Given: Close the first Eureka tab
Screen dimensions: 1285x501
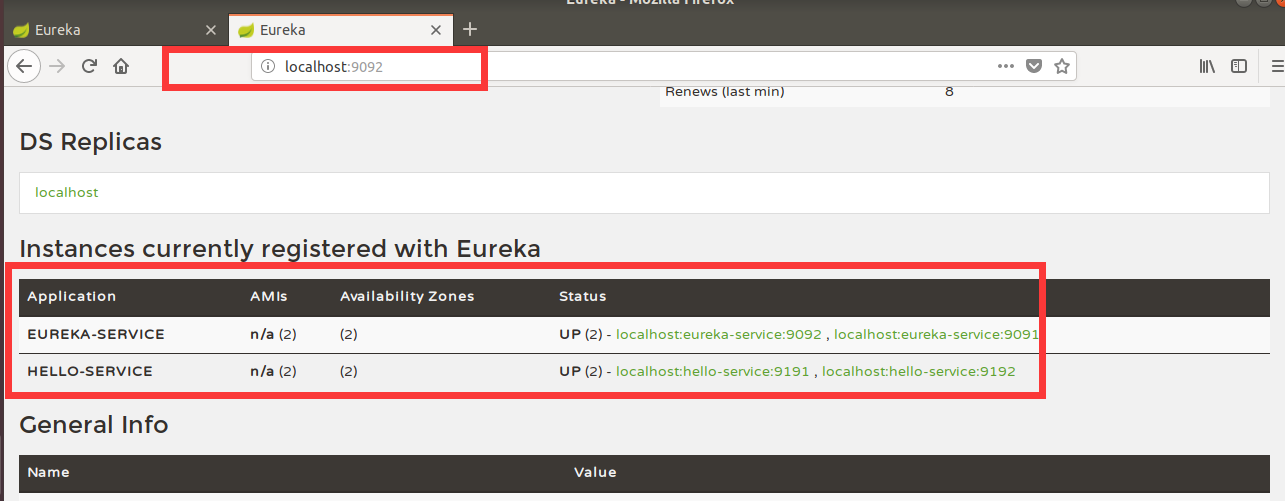Looking at the screenshot, I should pos(210,30).
